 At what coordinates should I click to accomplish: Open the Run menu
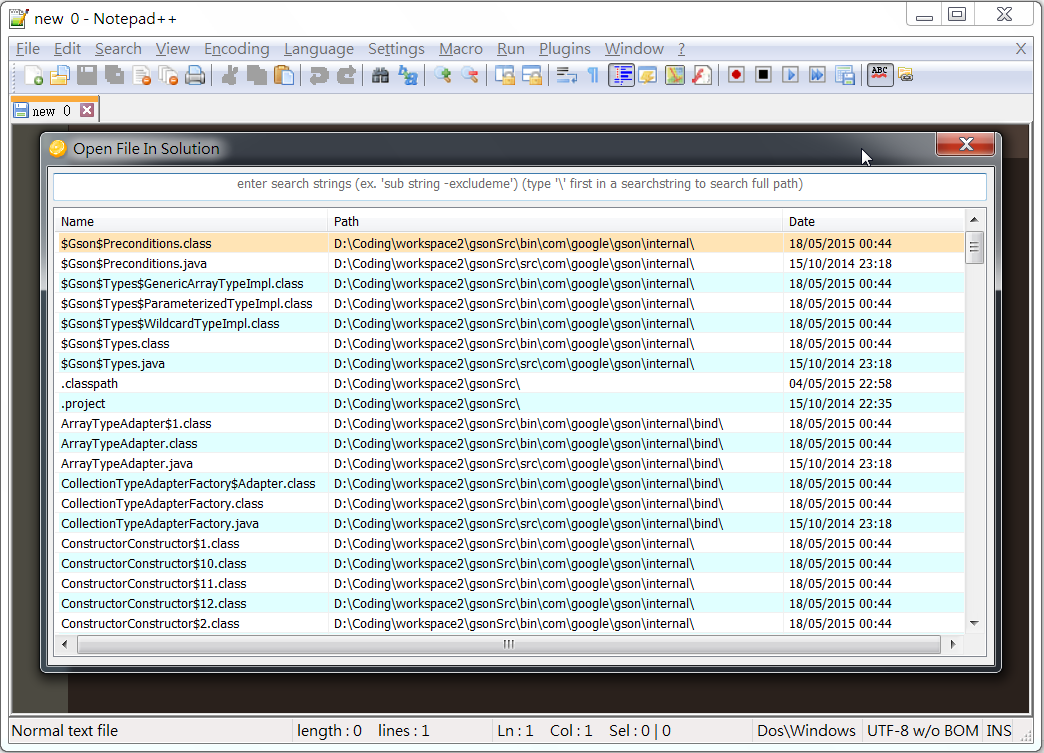(511, 49)
